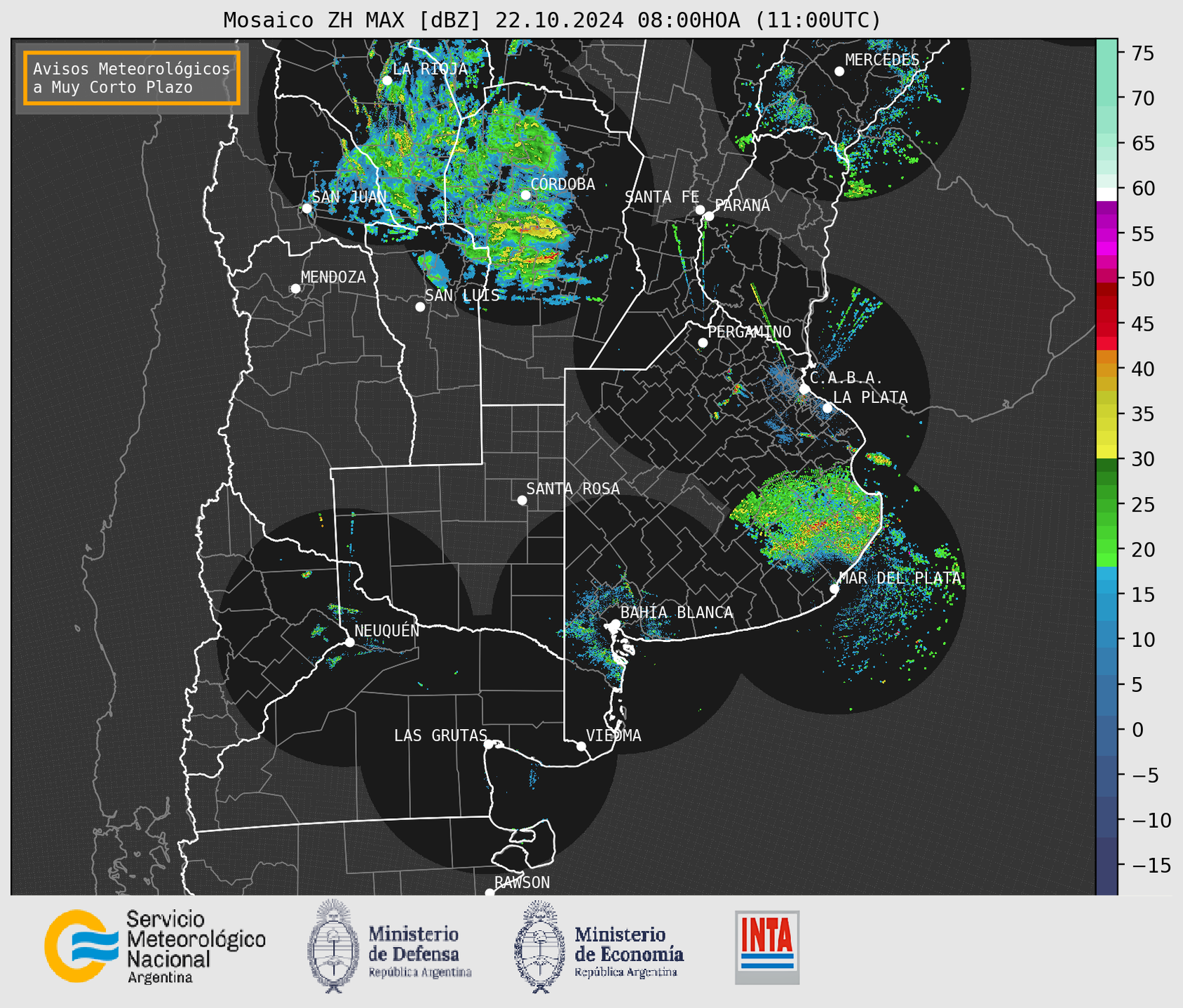Select the Mercedes city marker

pyautogui.click(x=839, y=71)
